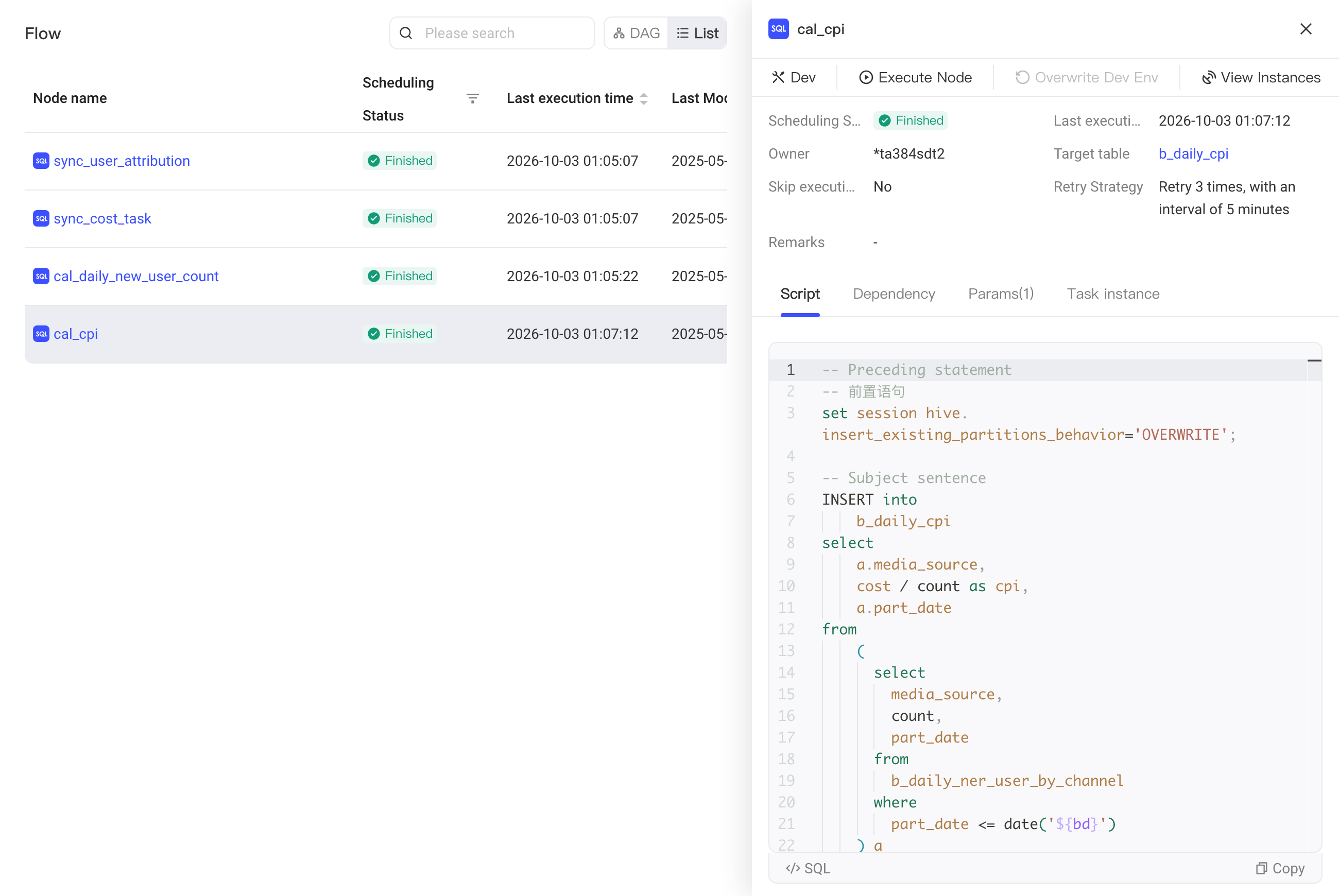Click the SQL language label below editor
This screenshot has height=896, width=1339.
pyautogui.click(x=808, y=869)
